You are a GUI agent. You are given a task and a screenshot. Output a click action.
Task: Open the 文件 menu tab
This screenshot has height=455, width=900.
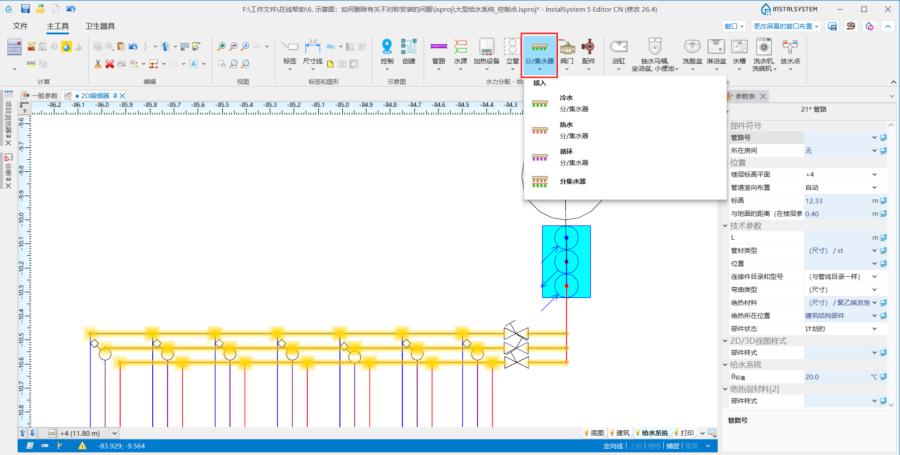[20, 26]
